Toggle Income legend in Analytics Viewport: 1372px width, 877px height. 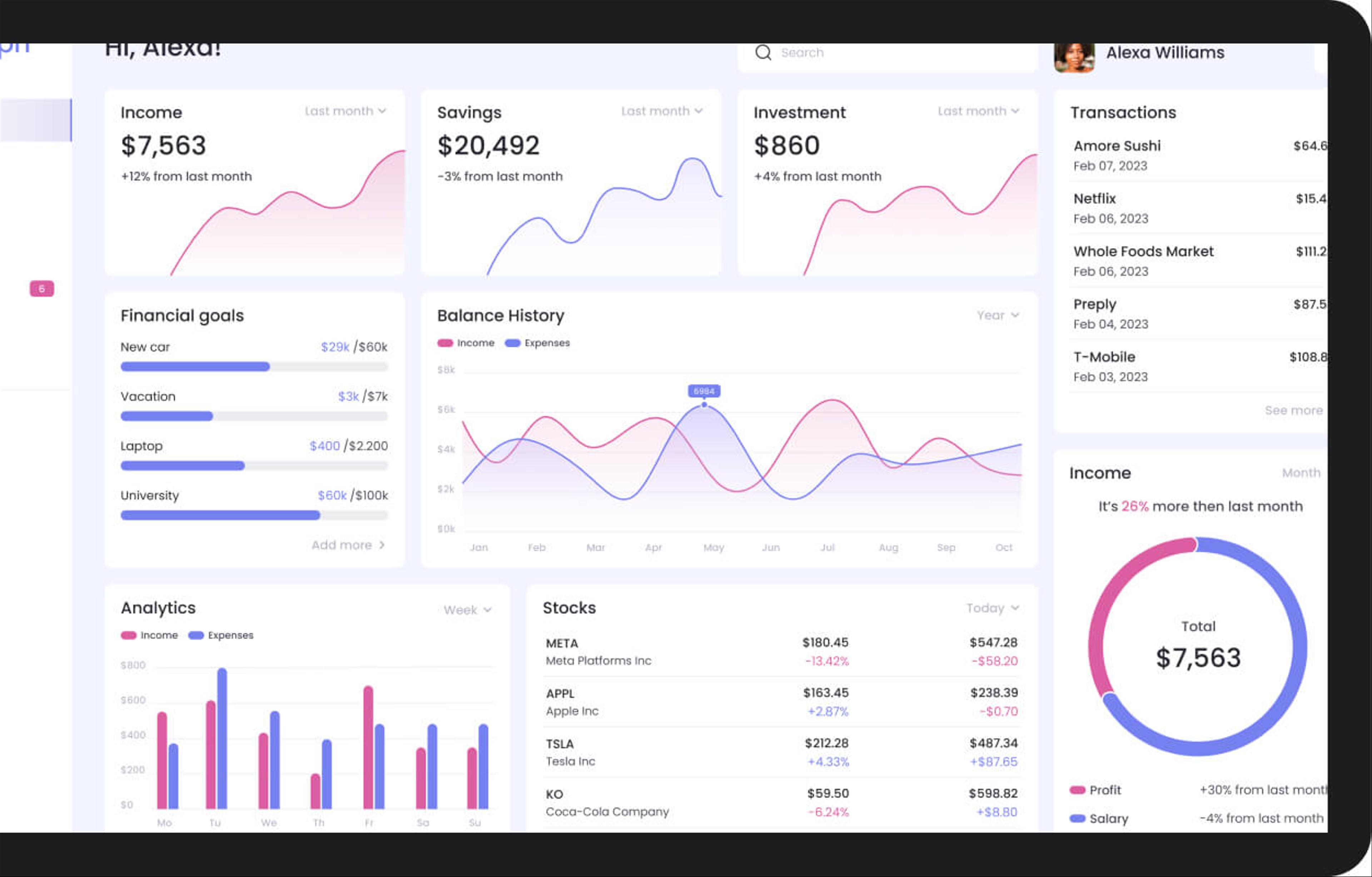tap(149, 635)
